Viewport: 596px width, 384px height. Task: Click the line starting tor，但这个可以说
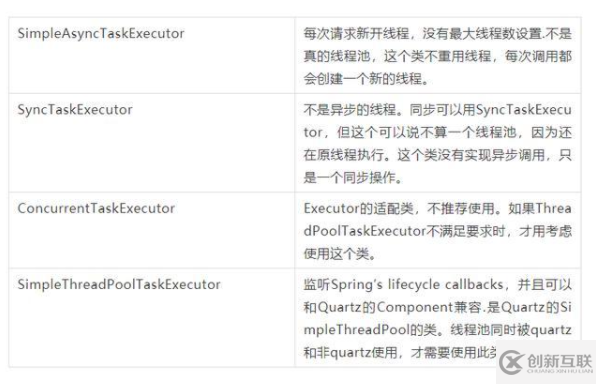click(x=437, y=132)
